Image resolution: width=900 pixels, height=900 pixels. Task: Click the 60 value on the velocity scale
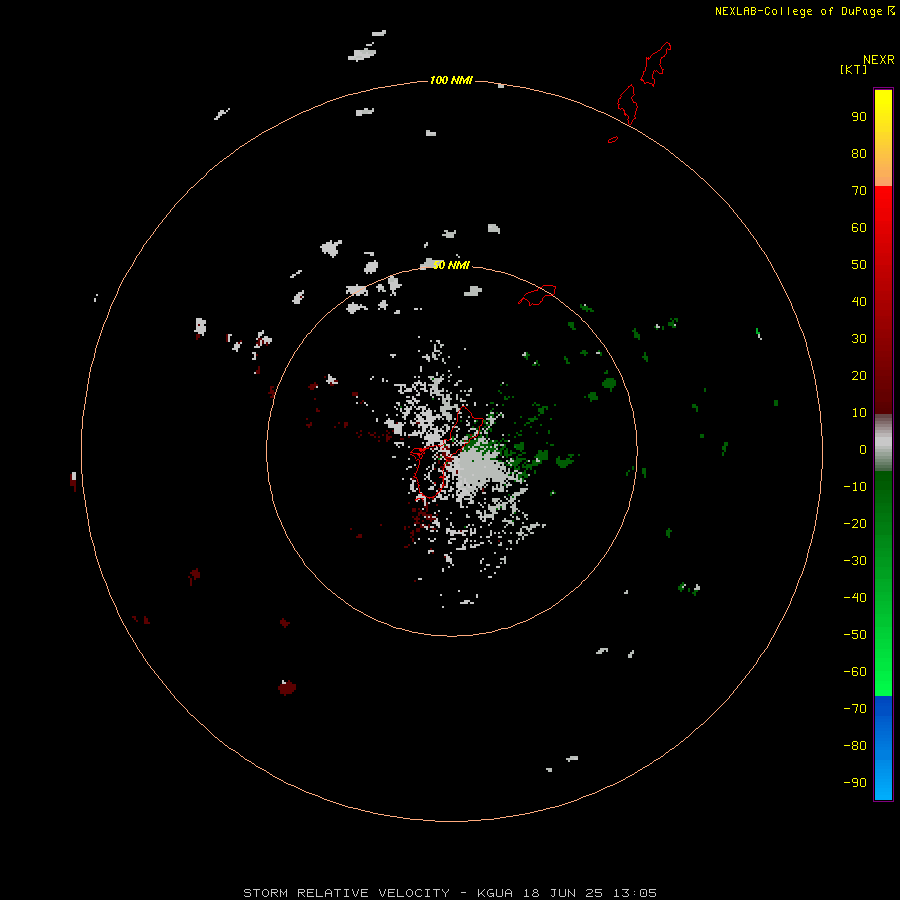(x=859, y=227)
